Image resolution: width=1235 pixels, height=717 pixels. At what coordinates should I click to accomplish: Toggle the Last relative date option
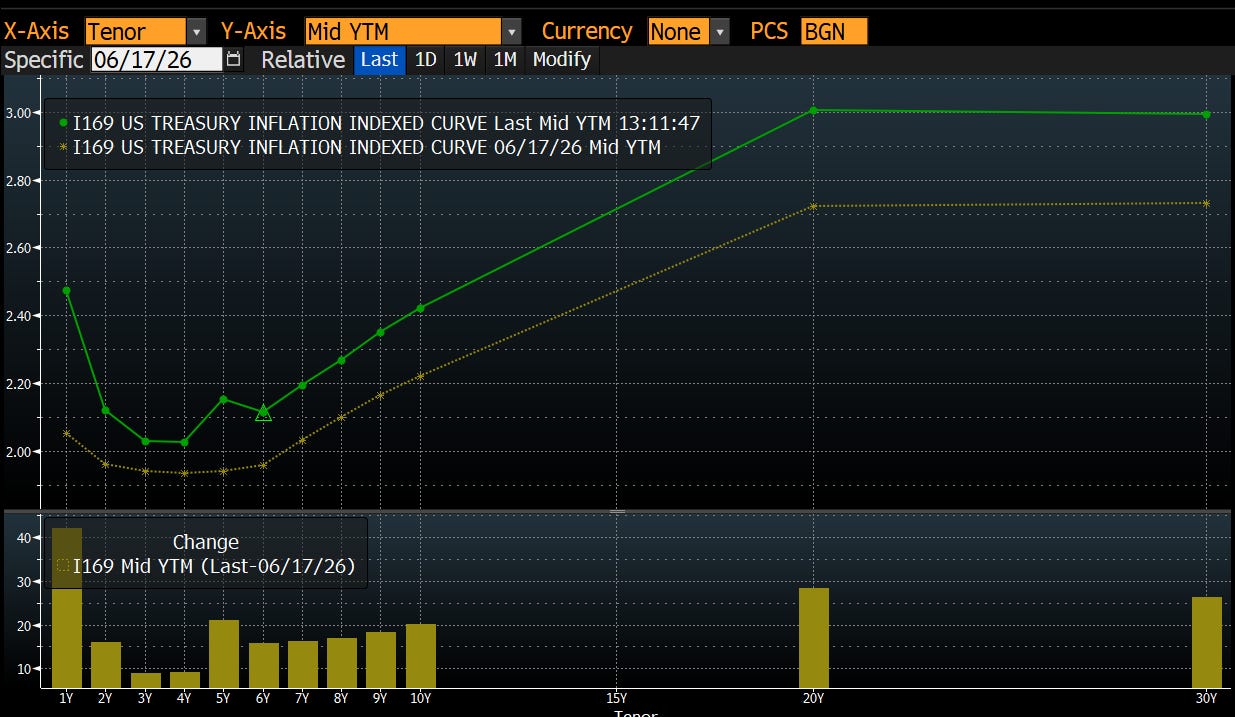pyautogui.click(x=379, y=59)
